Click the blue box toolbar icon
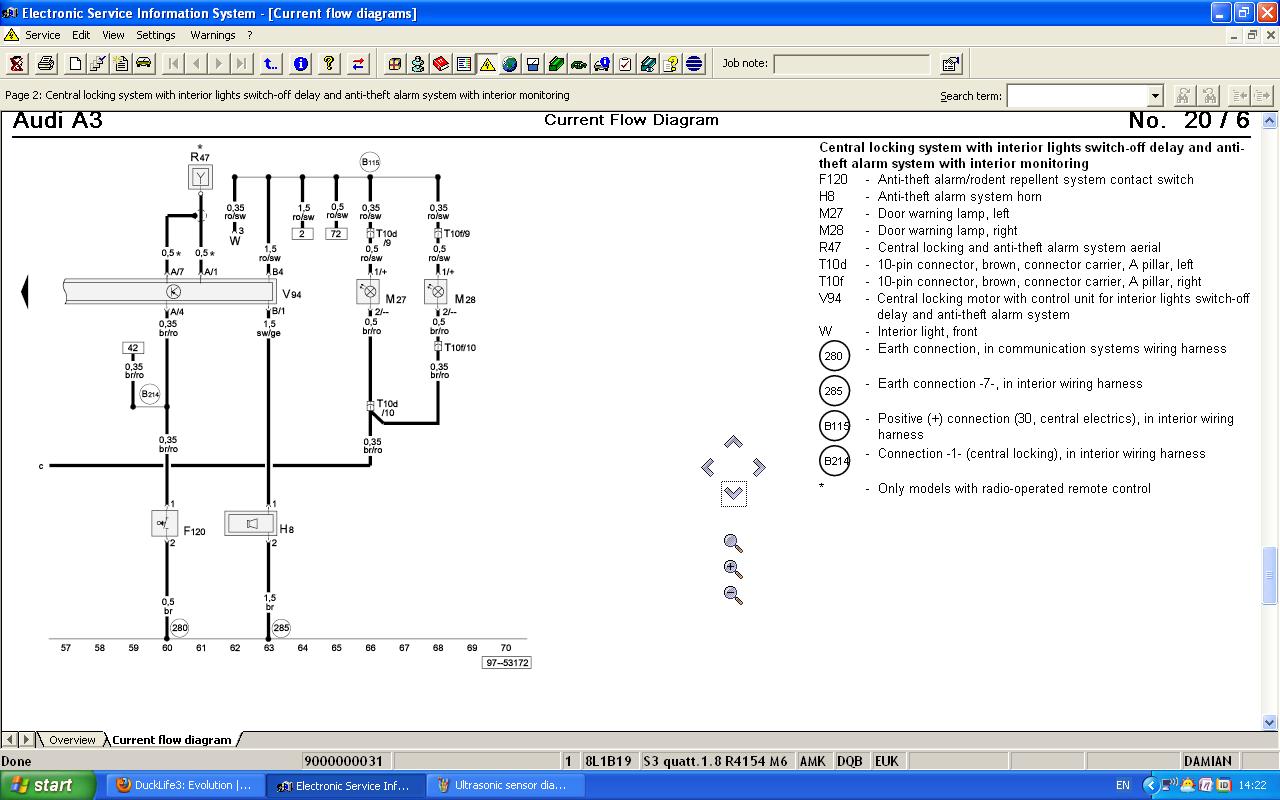This screenshot has height=800, width=1280. point(533,64)
